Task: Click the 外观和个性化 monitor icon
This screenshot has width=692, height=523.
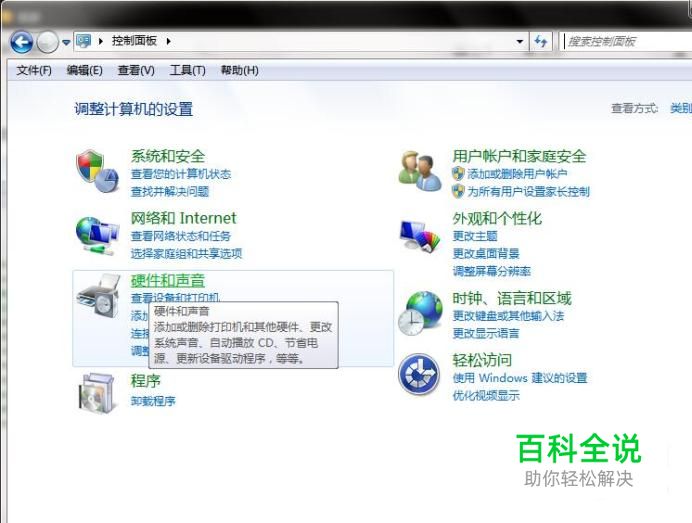Action: [x=420, y=236]
